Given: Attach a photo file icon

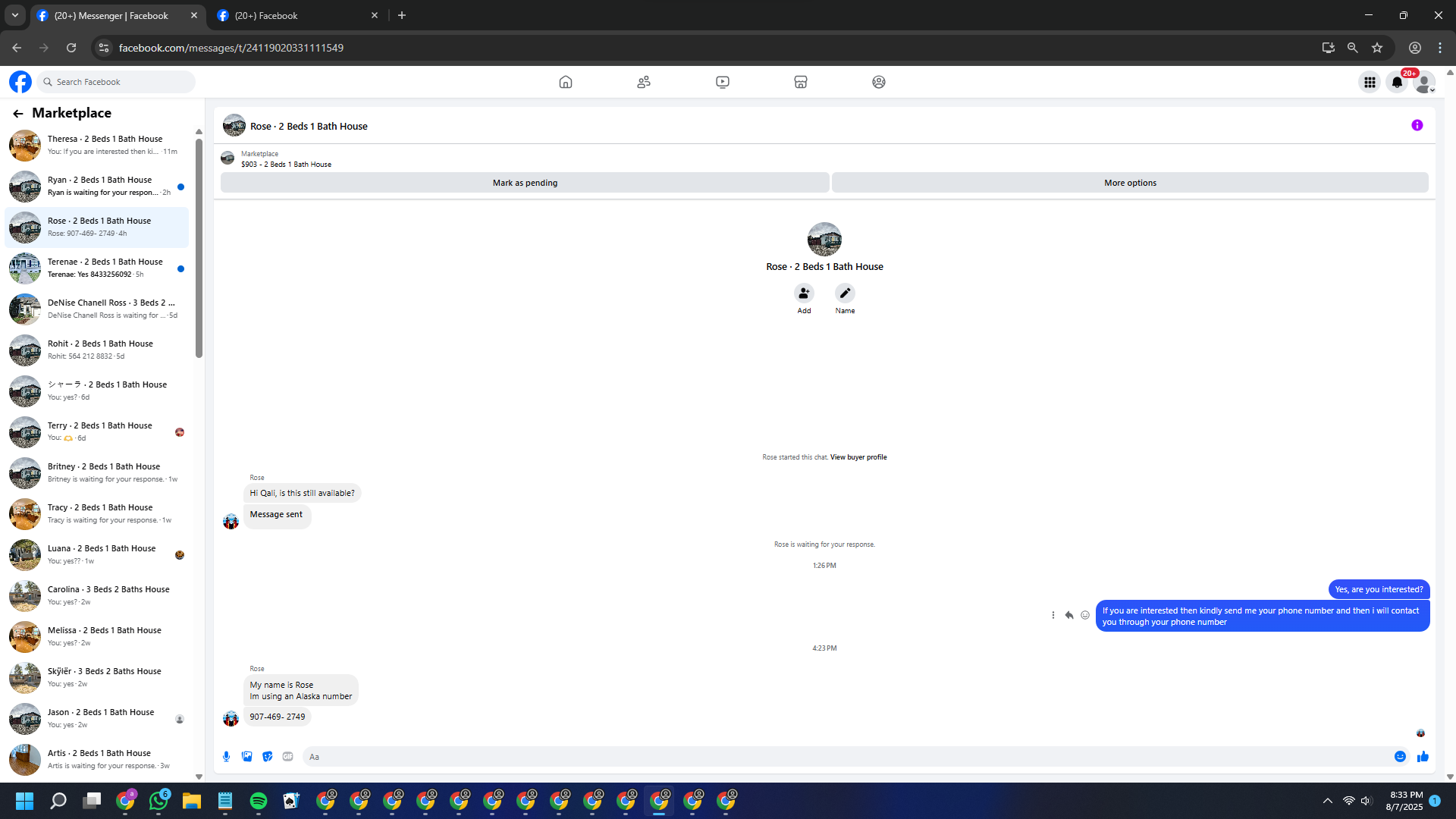Looking at the screenshot, I should (x=246, y=756).
